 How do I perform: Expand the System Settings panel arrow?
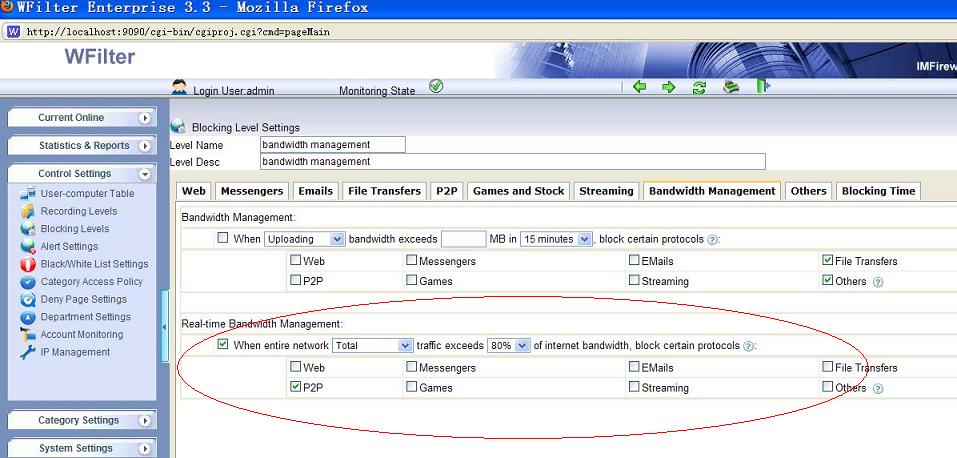click(x=145, y=449)
